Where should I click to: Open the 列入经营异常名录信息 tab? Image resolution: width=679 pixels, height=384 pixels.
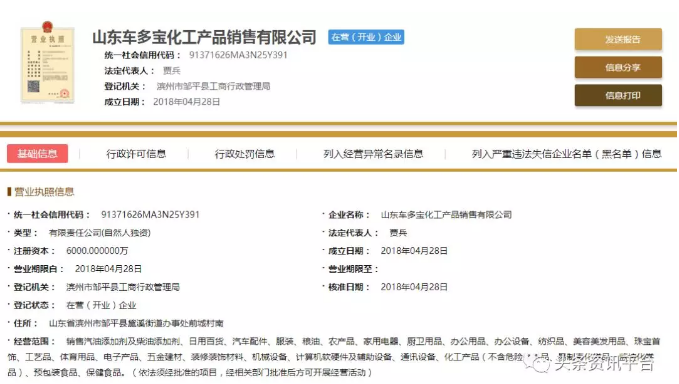(373, 154)
